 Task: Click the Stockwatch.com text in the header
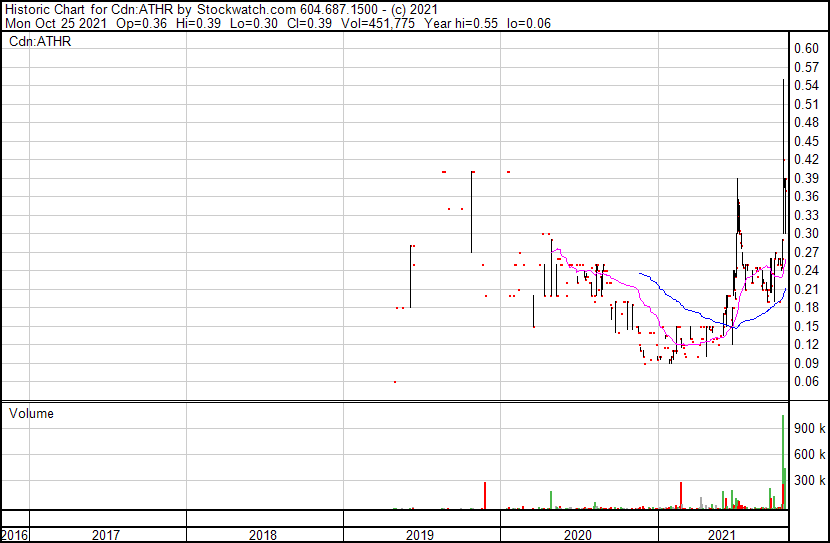coord(241,8)
